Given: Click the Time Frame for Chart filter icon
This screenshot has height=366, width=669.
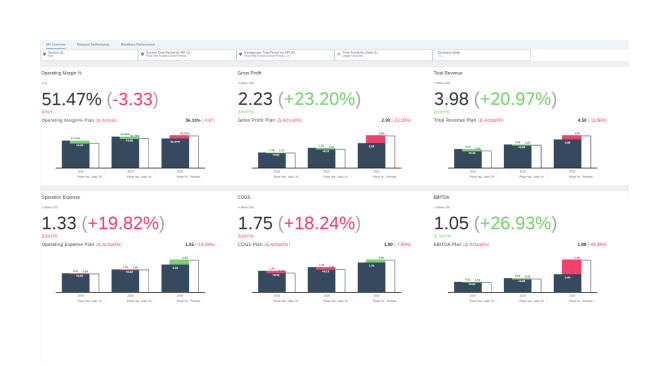Looking at the screenshot, I should 339,54.
